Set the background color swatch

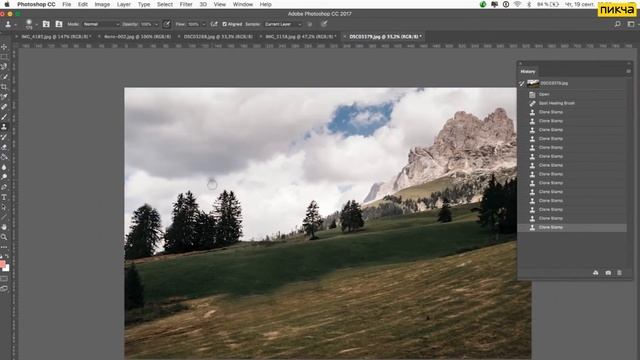pos(7,268)
